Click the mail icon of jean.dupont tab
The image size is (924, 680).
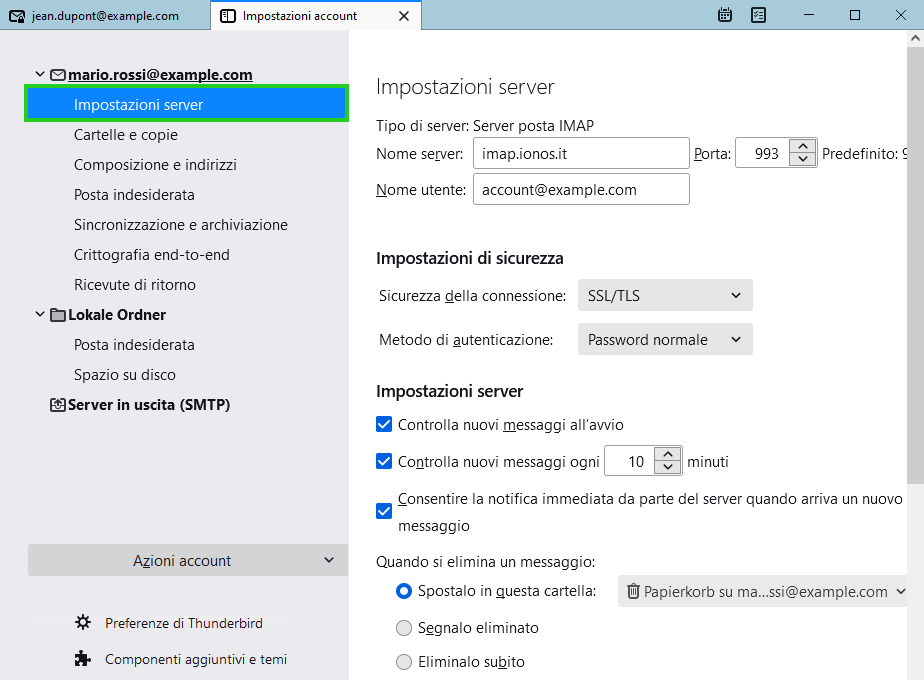pyautogui.click(x=17, y=16)
